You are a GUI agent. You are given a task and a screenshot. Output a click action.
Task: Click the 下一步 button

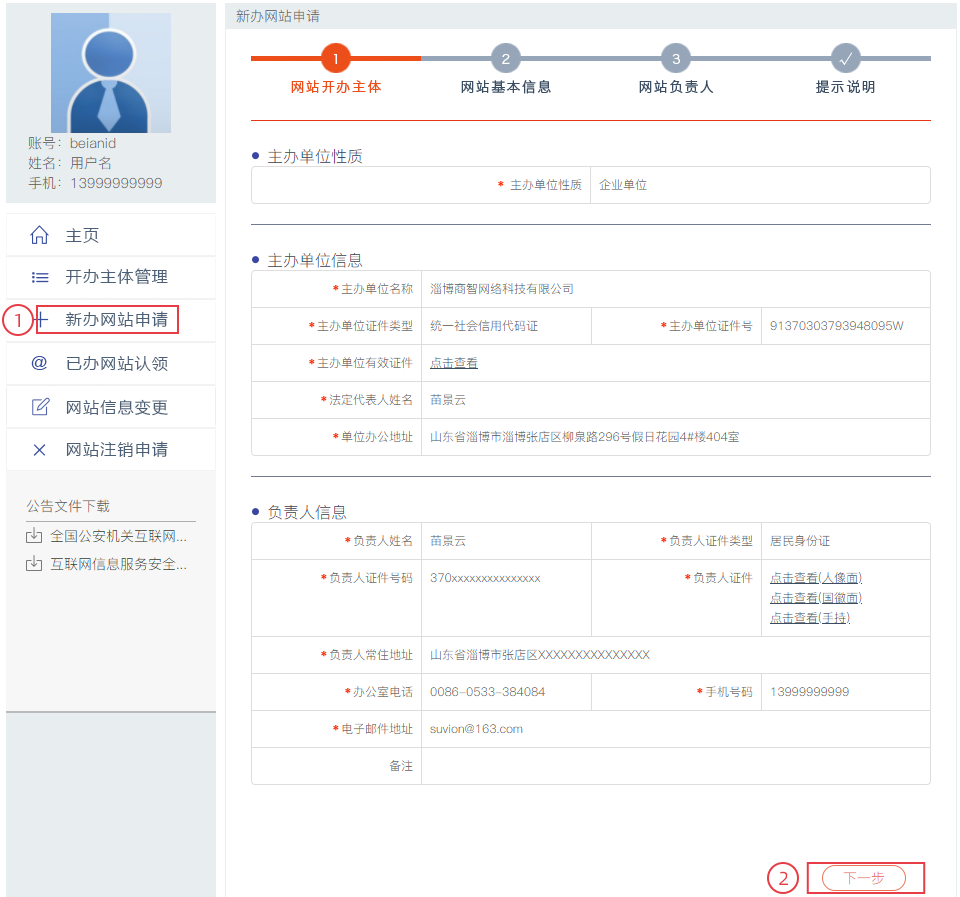[x=863, y=878]
